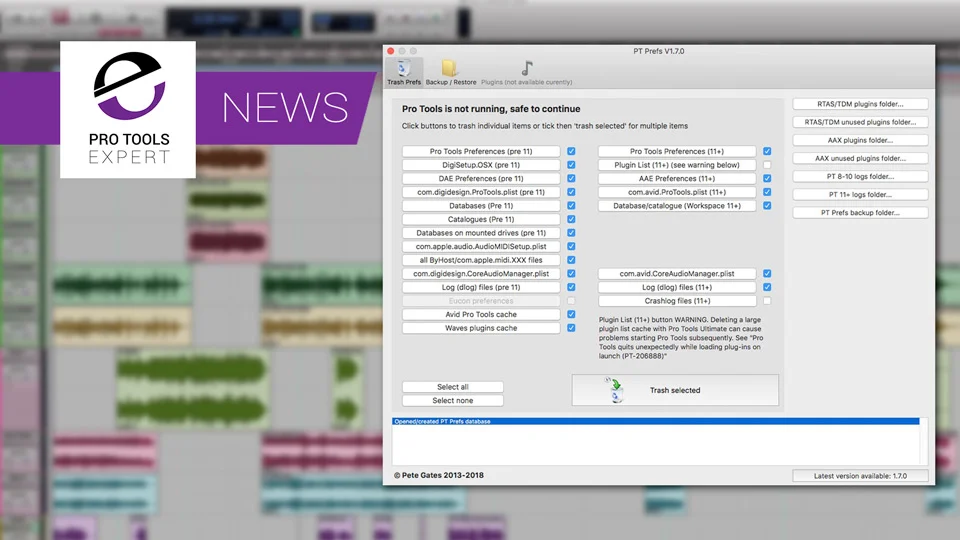Uncheck Databases (Pre 11) checkbox
This screenshot has width=960, height=540.
(571, 206)
